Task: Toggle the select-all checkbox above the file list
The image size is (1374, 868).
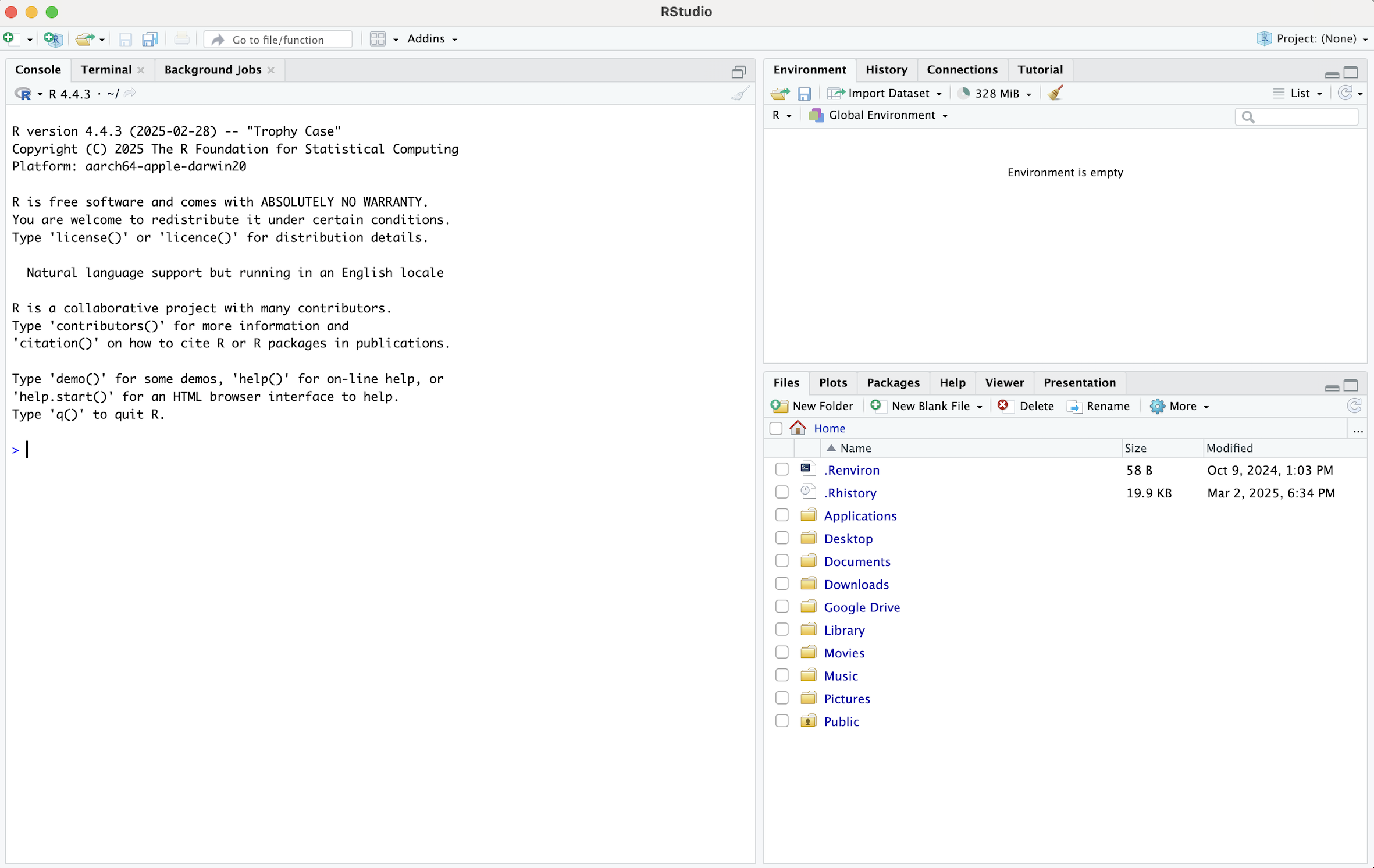Action: [776, 428]
